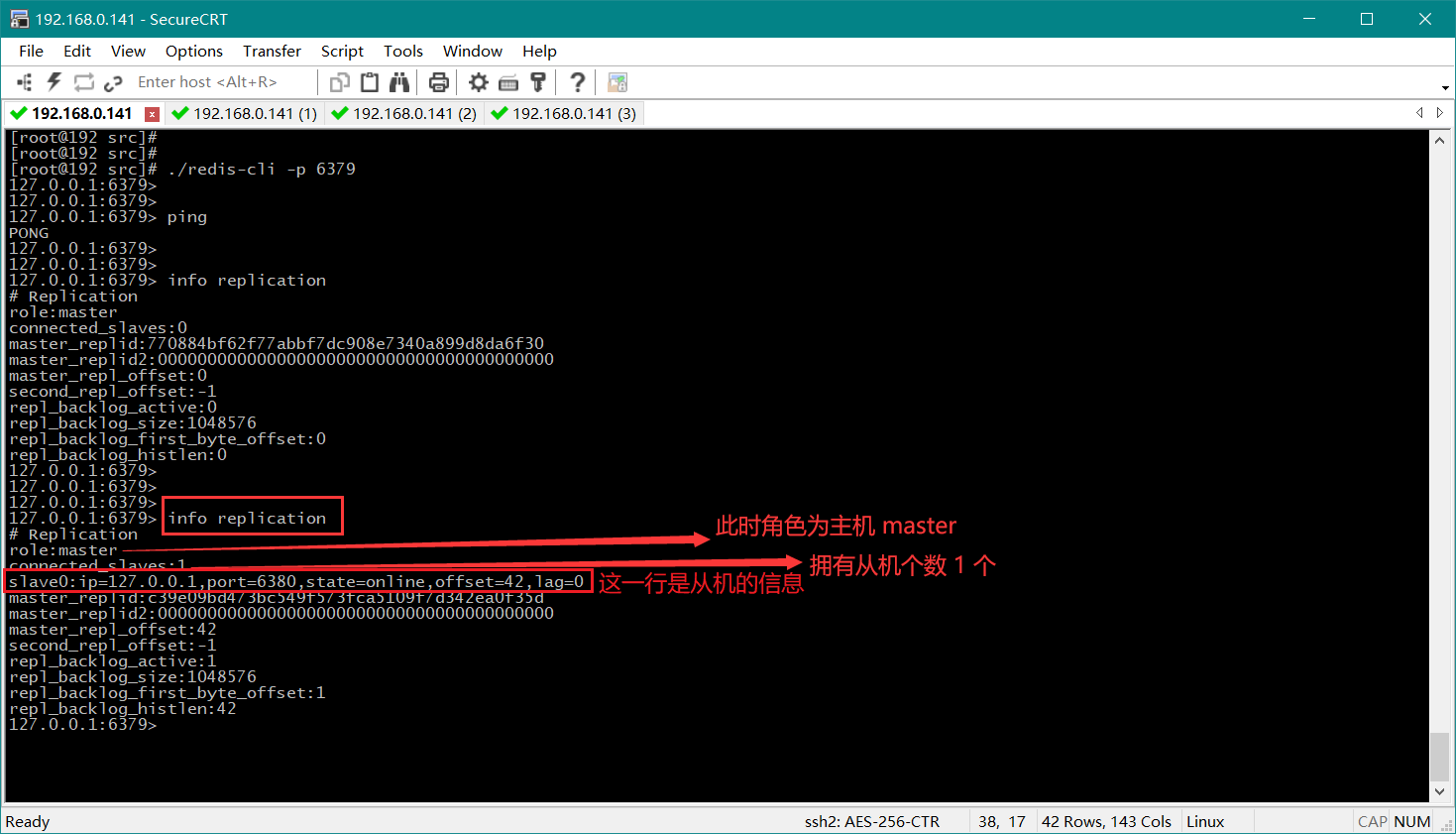Click the Public Key Assistant key icon

(x=538, y=82)
